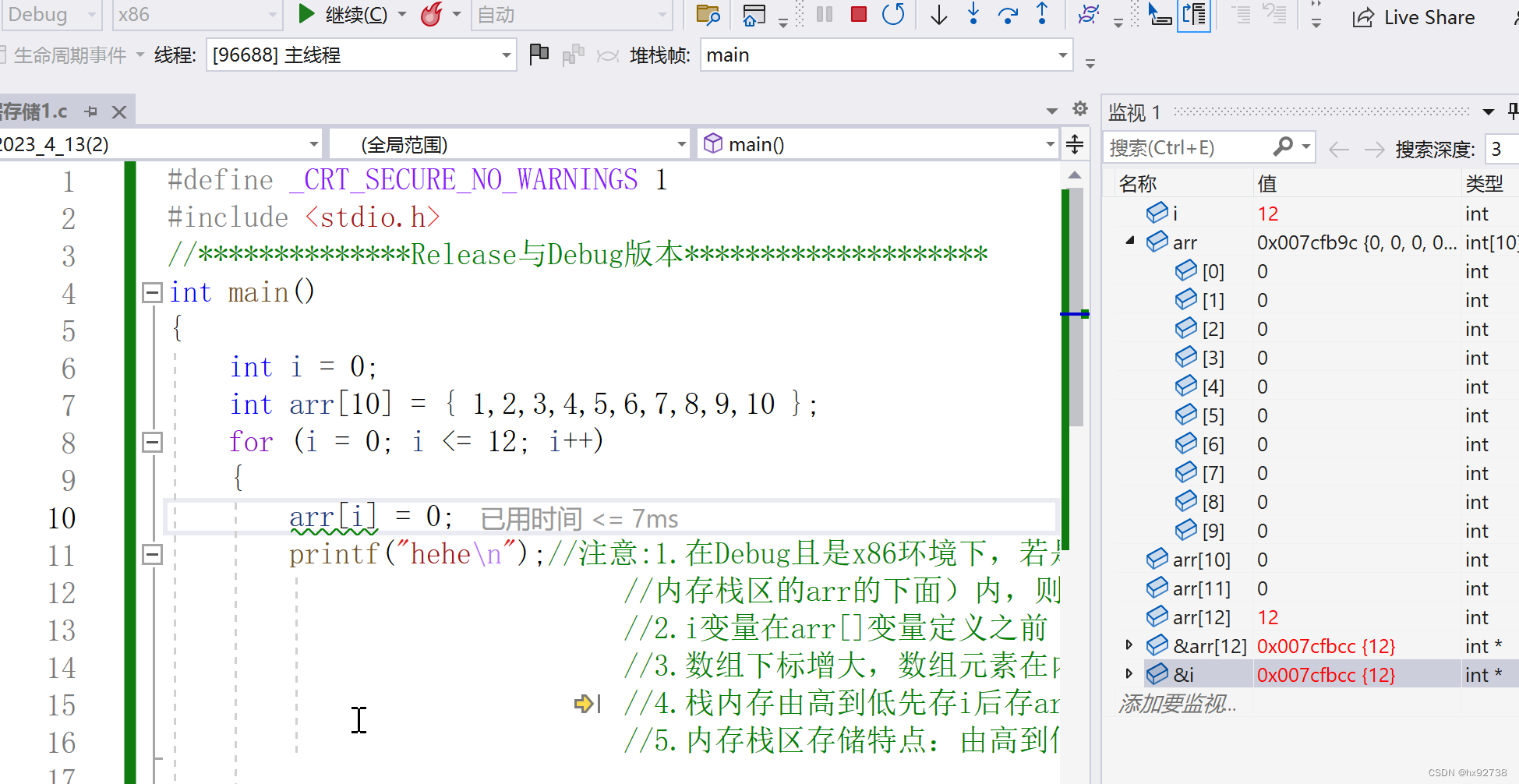
Task: Click the gear settings icon above the editor
Action: pos(1079,109)
